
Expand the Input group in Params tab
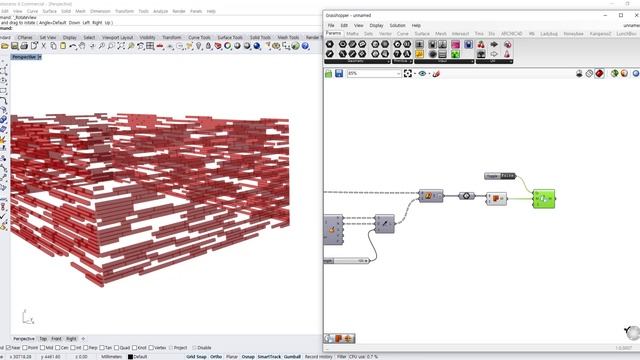coord(472,61)
